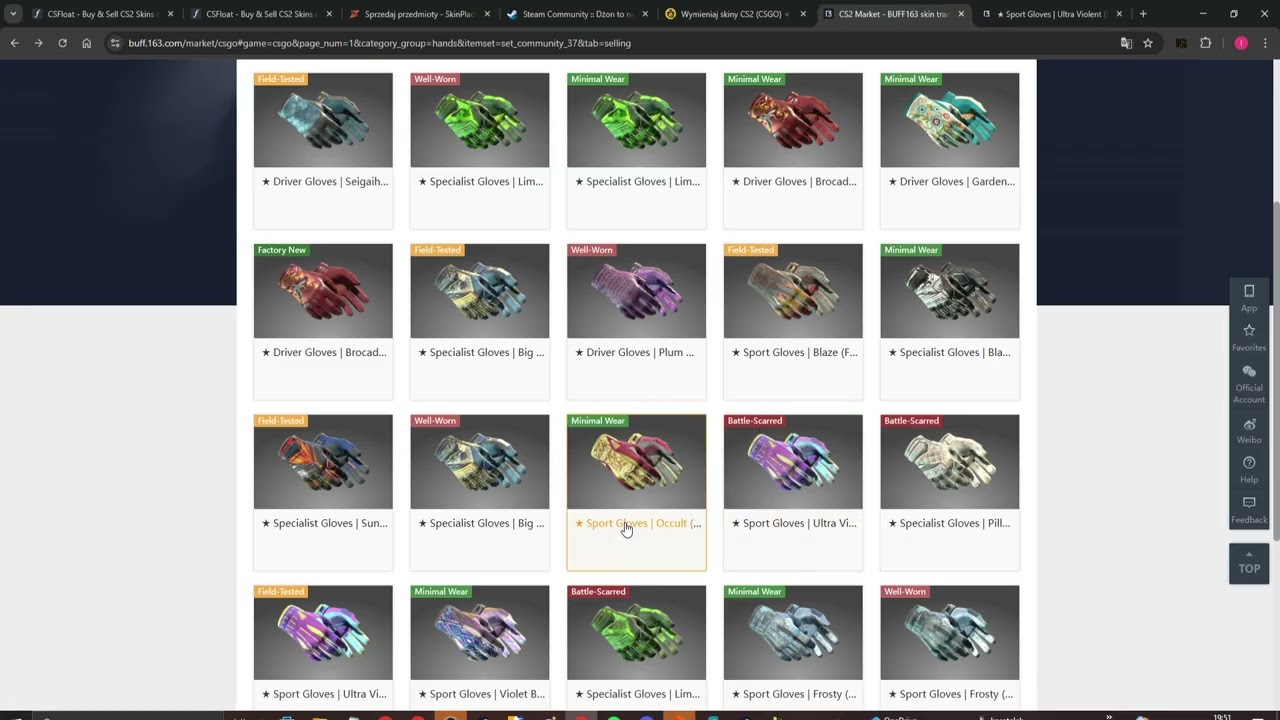This screenshot has height=720, width=1280.
Task: Open the Google Translate icon in address bar
Action: tap(1126, 43)
